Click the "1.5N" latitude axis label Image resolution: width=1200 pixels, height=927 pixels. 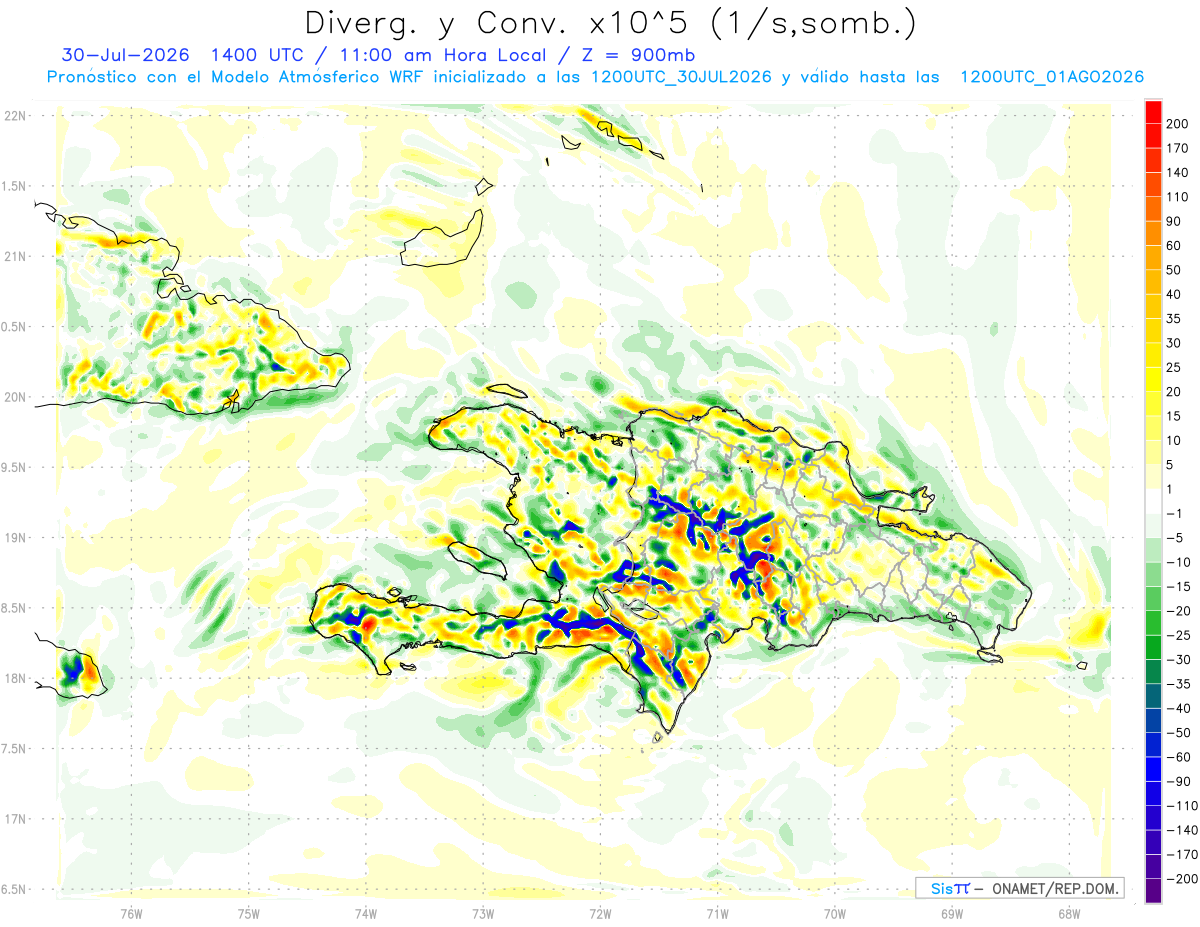tap(15, 186)
